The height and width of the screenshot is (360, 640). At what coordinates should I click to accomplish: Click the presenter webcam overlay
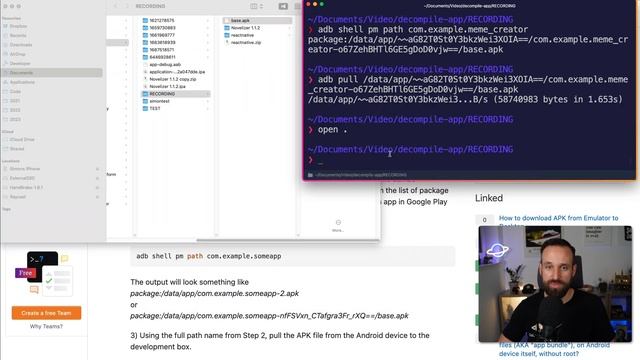click(x=555, y=284)
